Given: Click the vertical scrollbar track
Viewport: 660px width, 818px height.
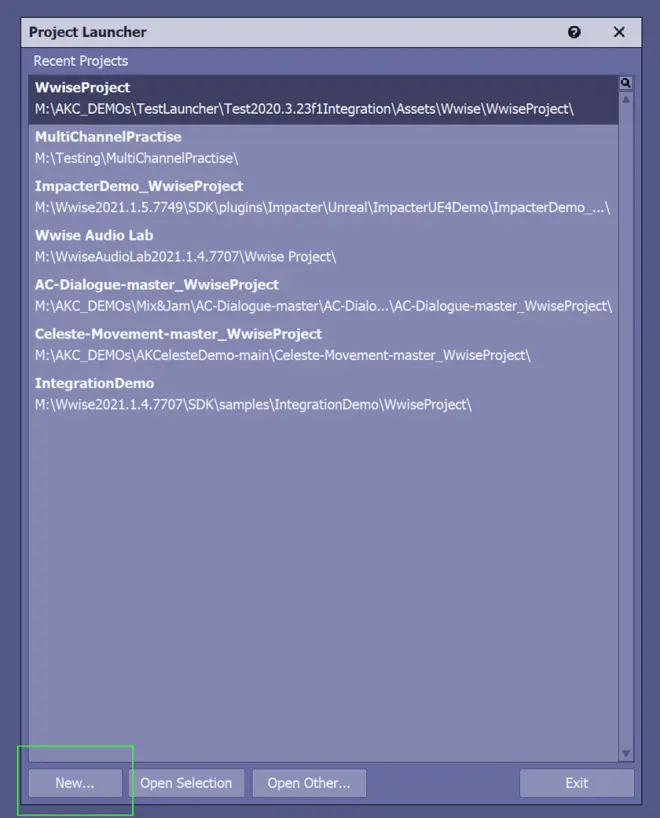Looking at the screenshot, I should coord(626,426).
